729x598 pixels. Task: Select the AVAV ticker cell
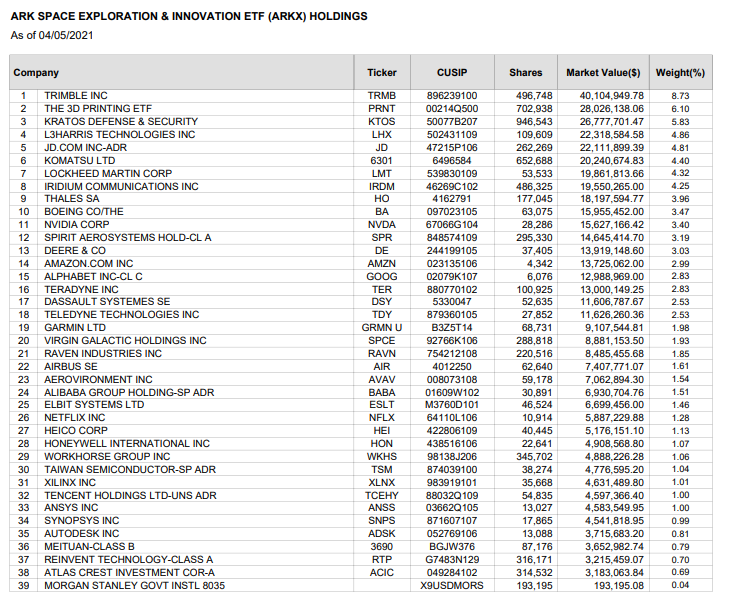coord(382,380)
